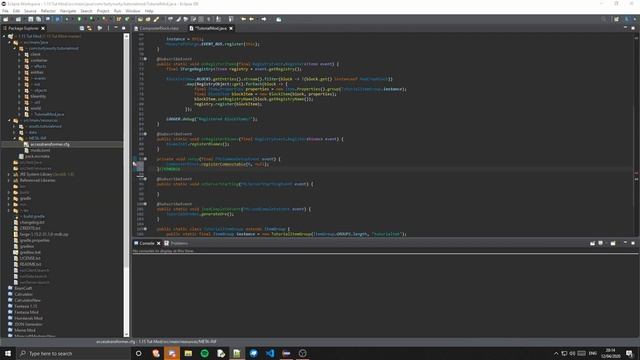Collapse the src/main/java source folder
640x360 pixels.
coord(9,42)
